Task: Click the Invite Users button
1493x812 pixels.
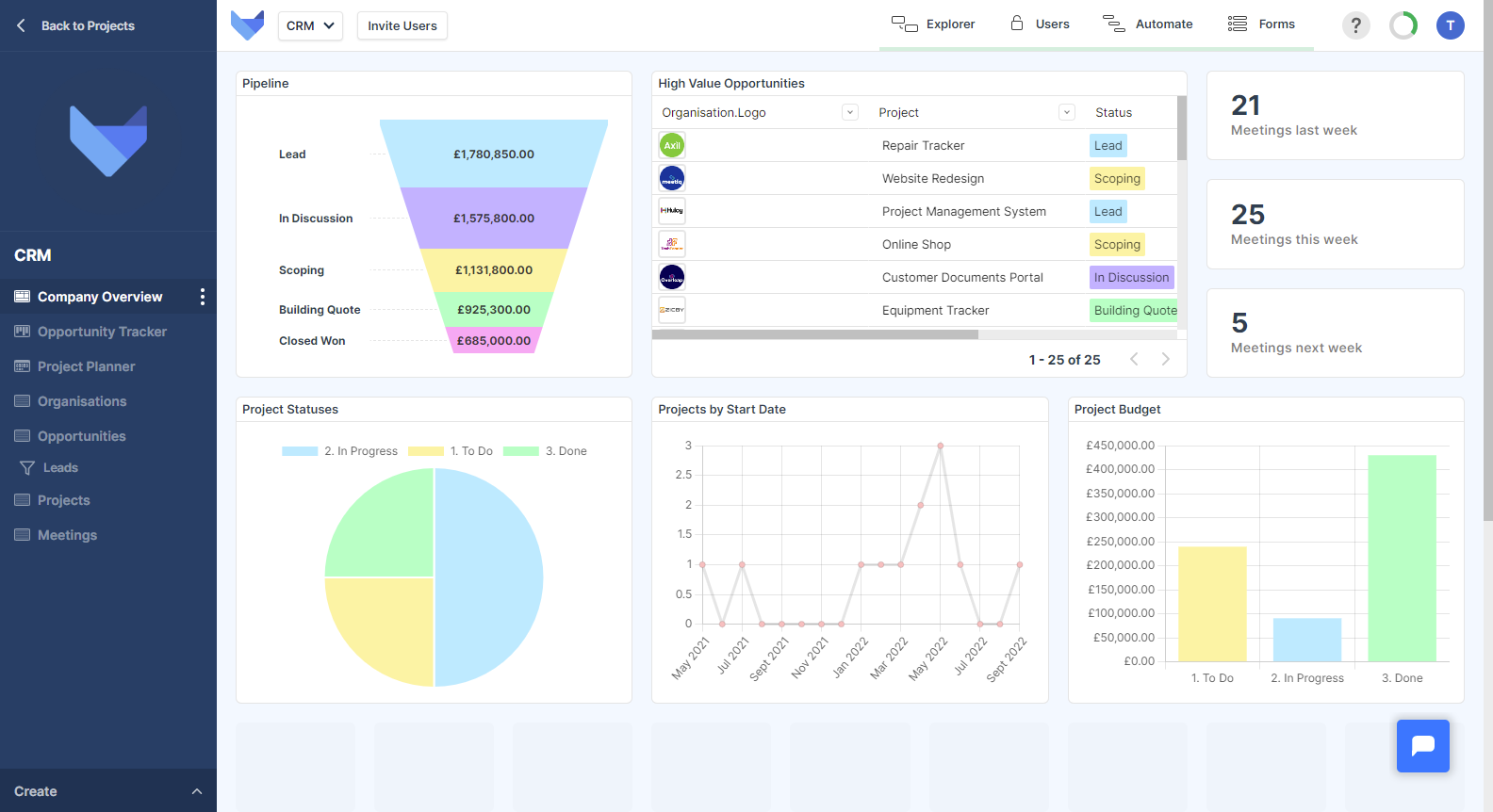Action: 402,25
